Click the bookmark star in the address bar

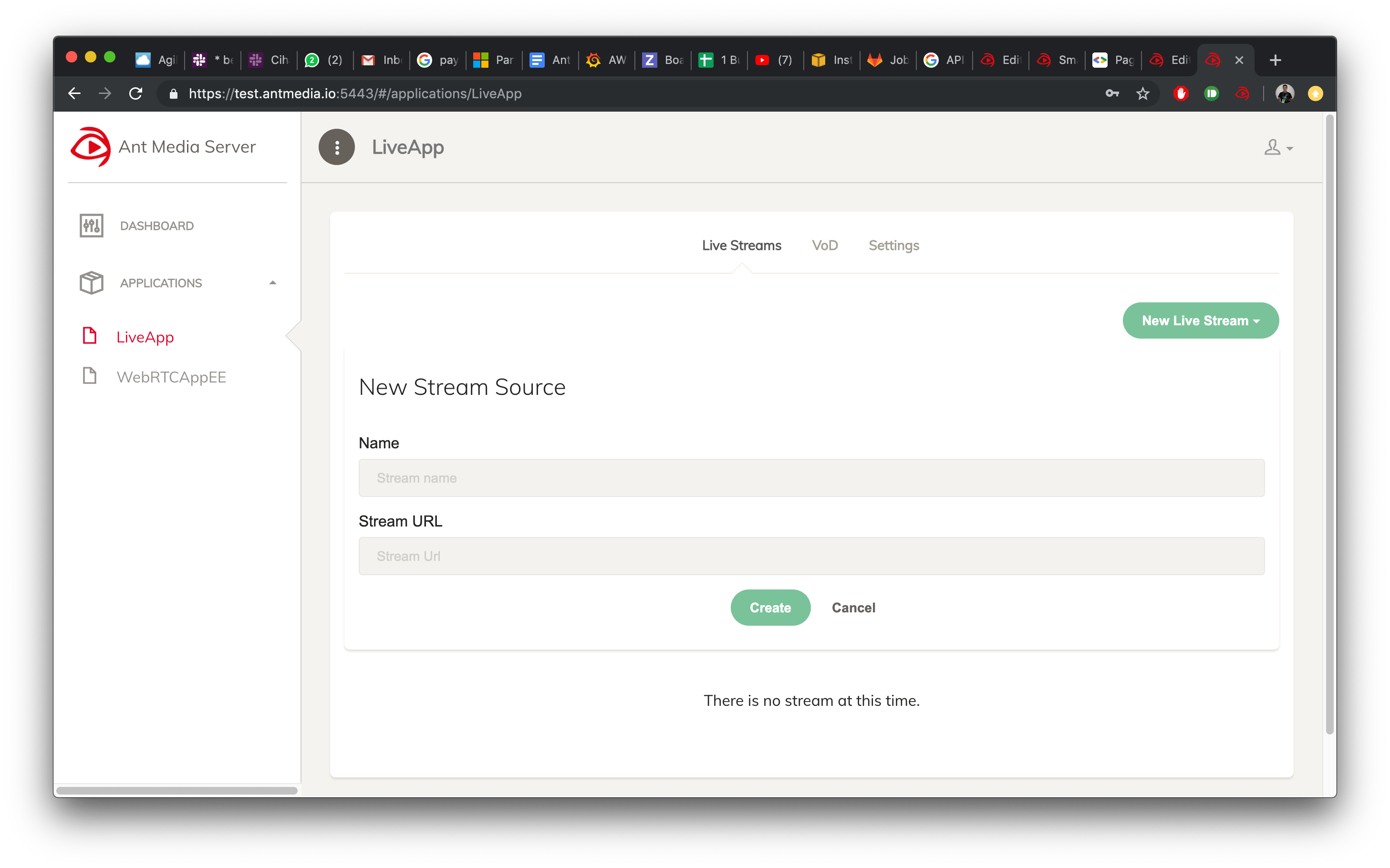[x=1143, y=93]
